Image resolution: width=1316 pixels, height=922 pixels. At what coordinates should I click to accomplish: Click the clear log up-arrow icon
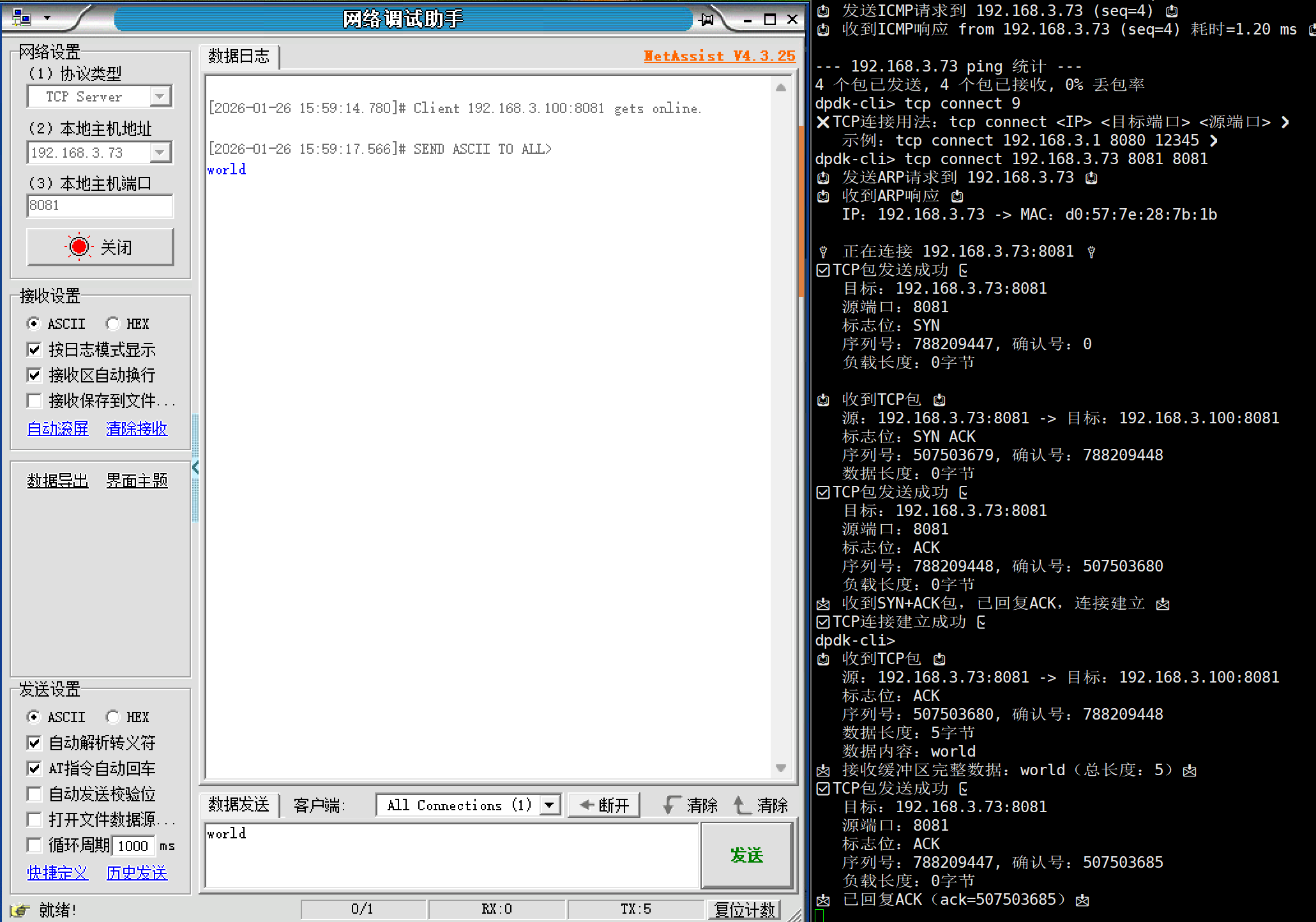pyautogui.click(x=741, y=805)
